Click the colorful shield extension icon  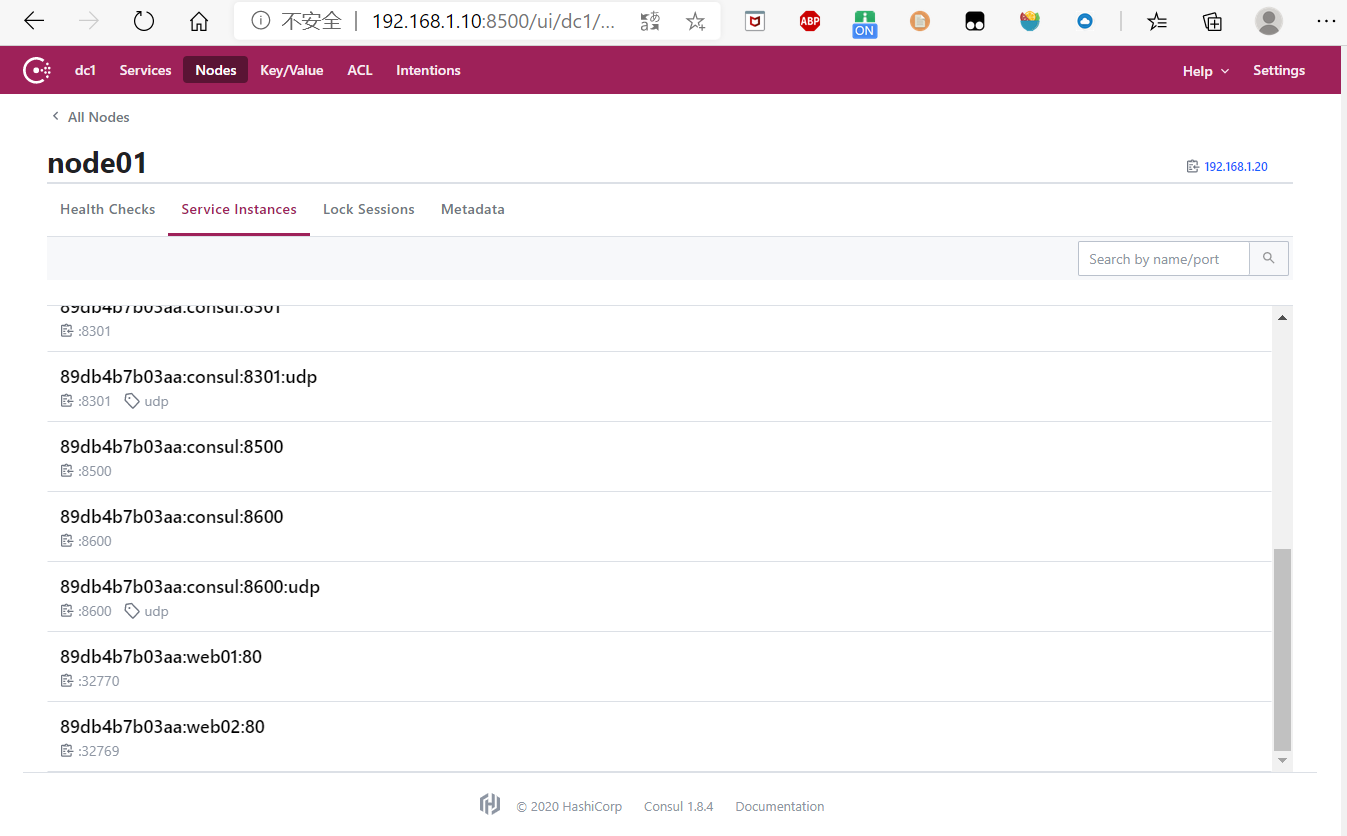coord(1030,21)
